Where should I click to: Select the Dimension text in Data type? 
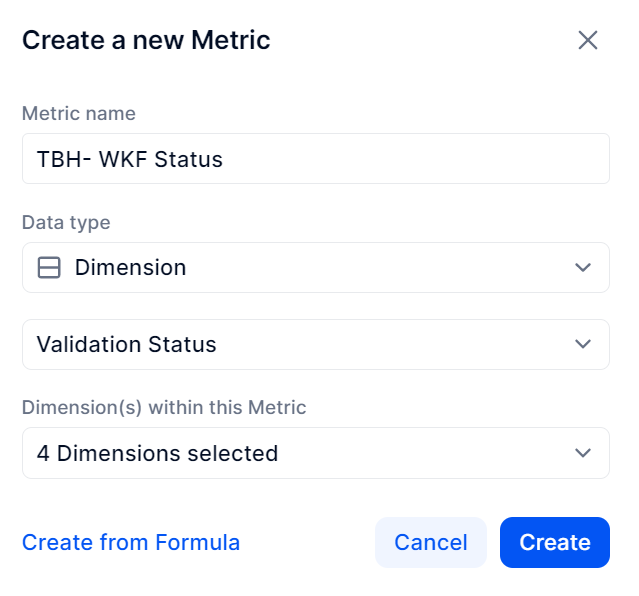pos(130,267)
